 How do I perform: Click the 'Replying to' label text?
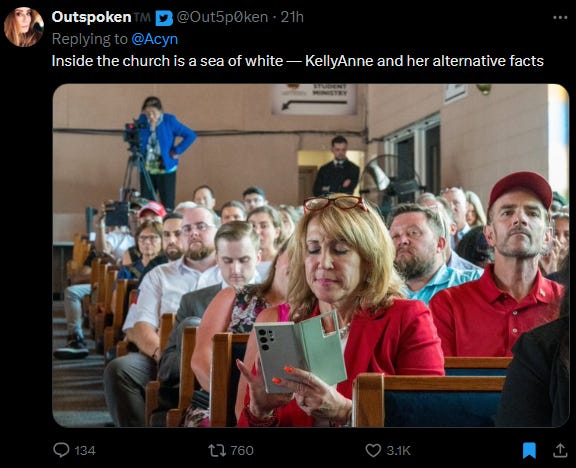(90, 39)
